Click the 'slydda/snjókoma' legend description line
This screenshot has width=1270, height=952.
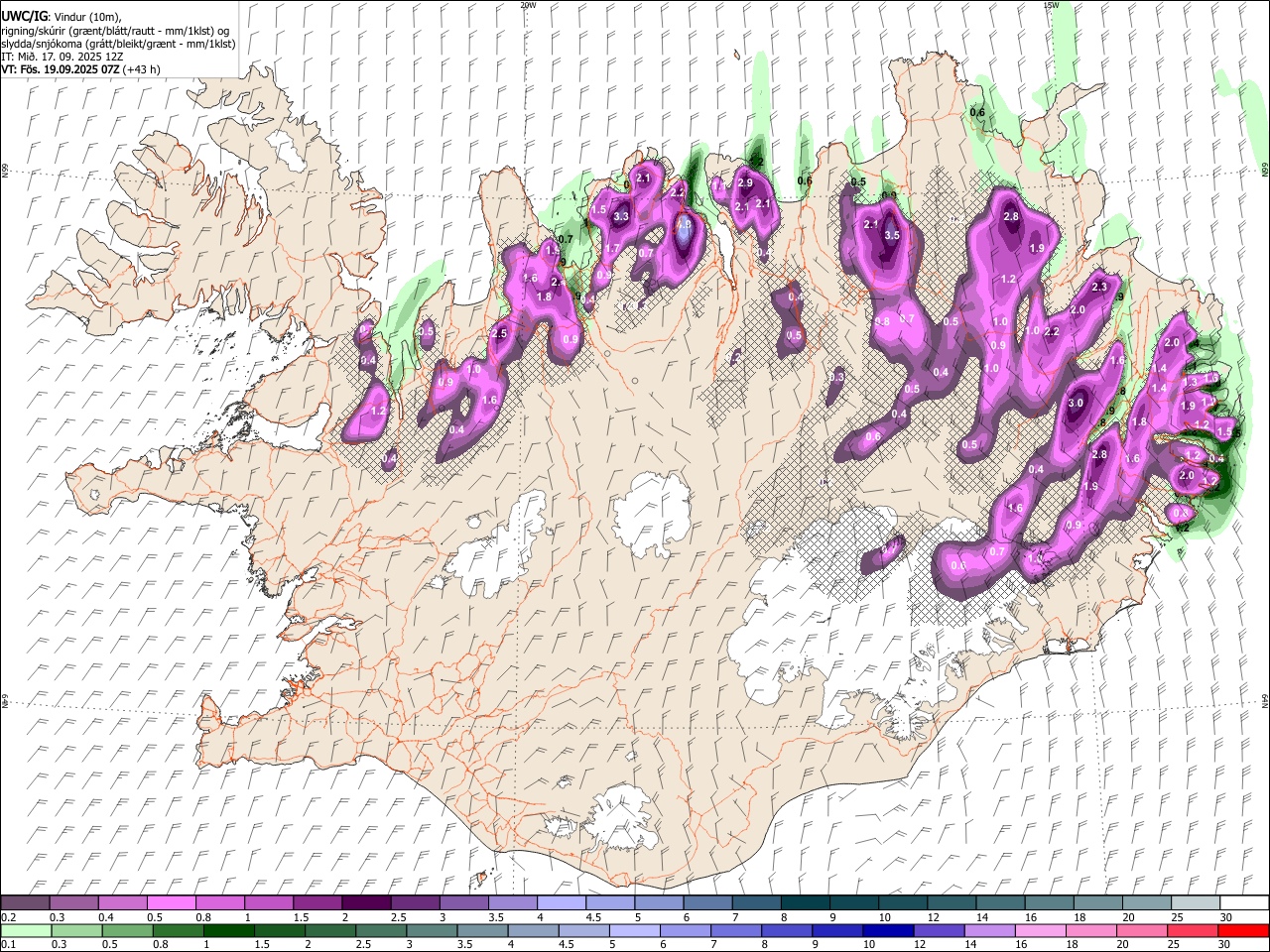point(118,44)
